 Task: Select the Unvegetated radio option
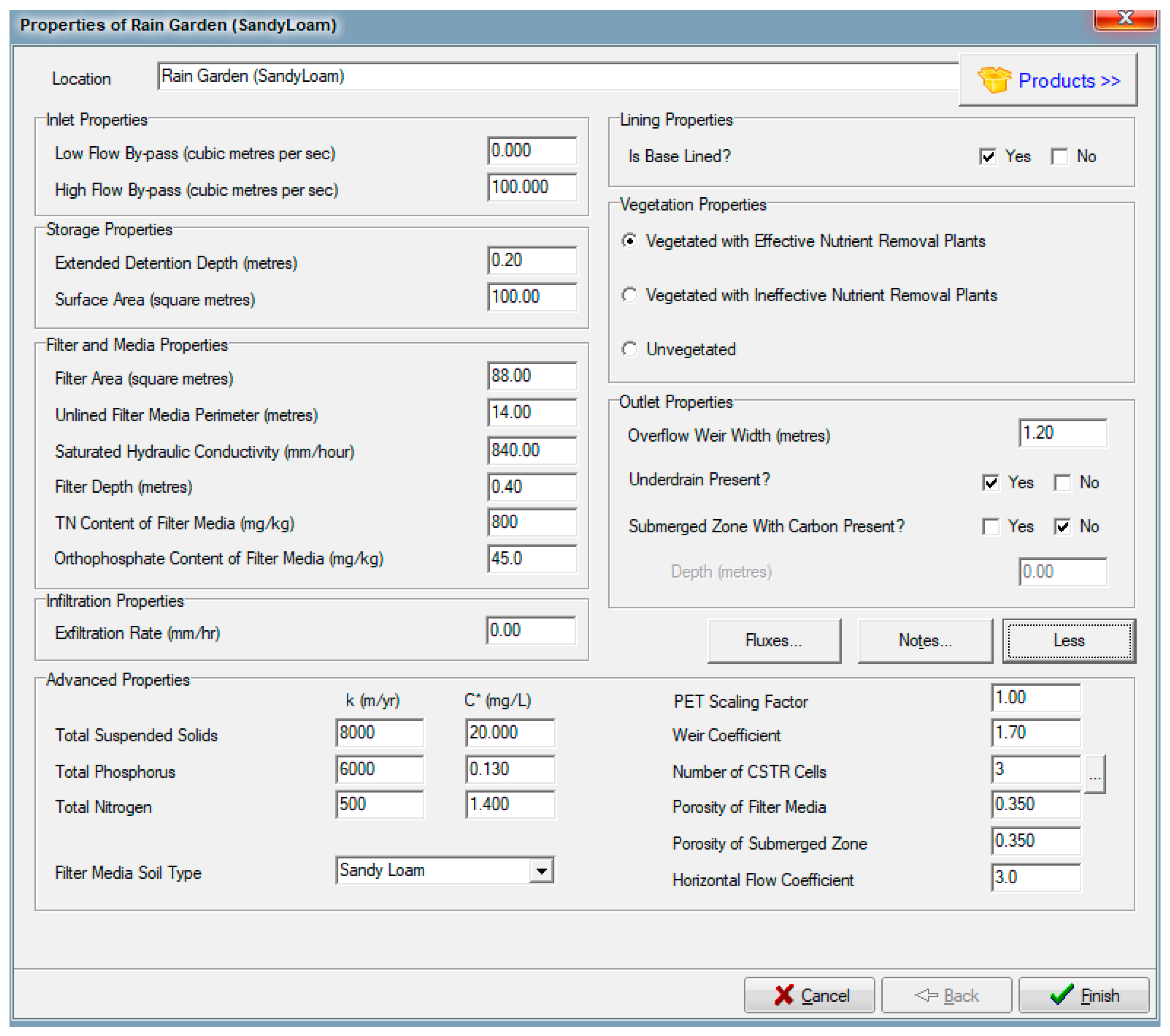(x=630, y=349)
